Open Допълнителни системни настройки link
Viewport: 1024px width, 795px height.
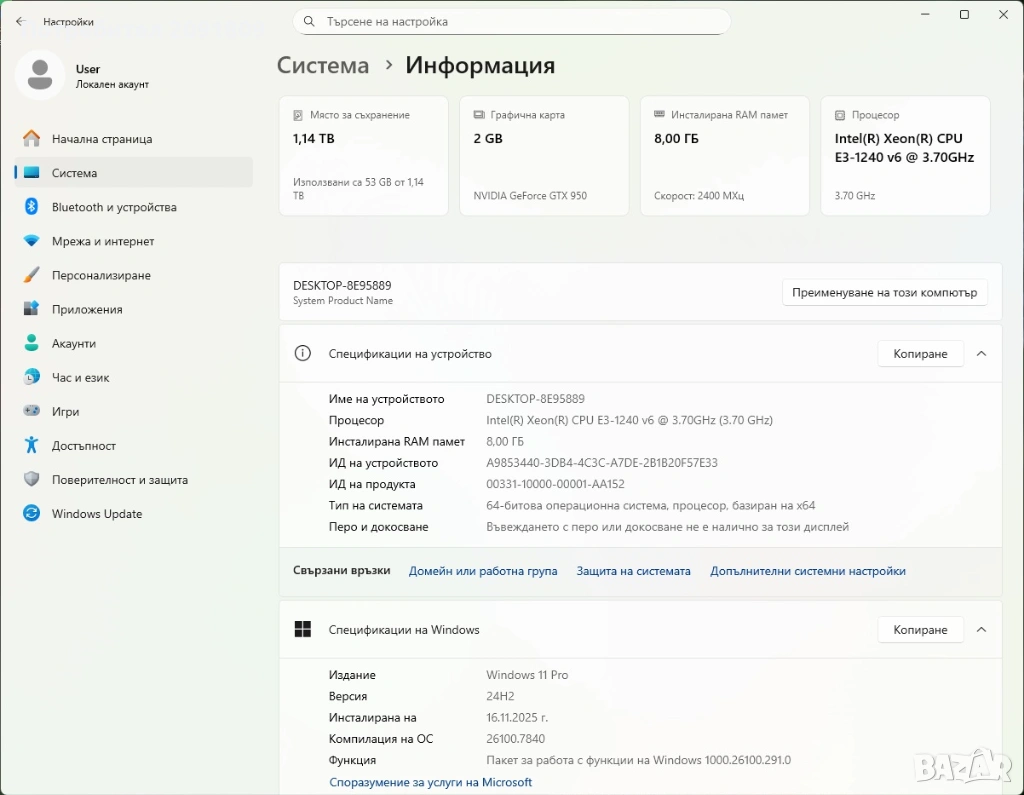[807, 571]
